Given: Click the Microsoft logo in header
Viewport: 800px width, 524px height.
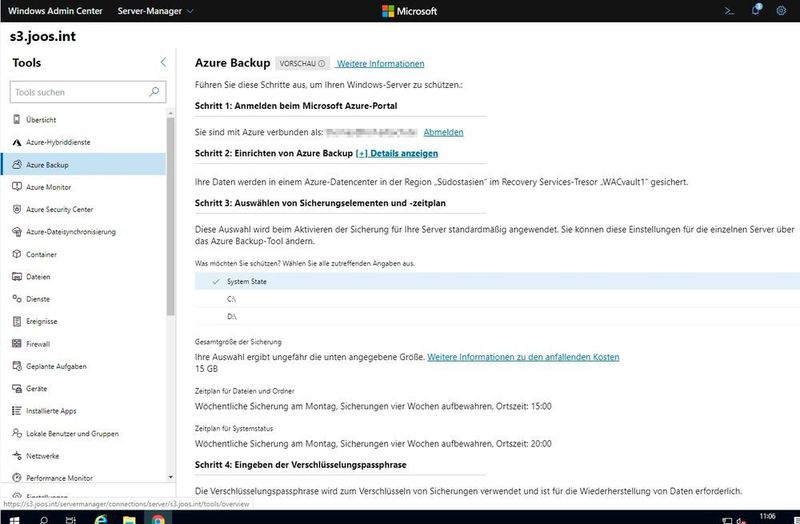Looking at the screenshot, I should (x=410, y=11).
